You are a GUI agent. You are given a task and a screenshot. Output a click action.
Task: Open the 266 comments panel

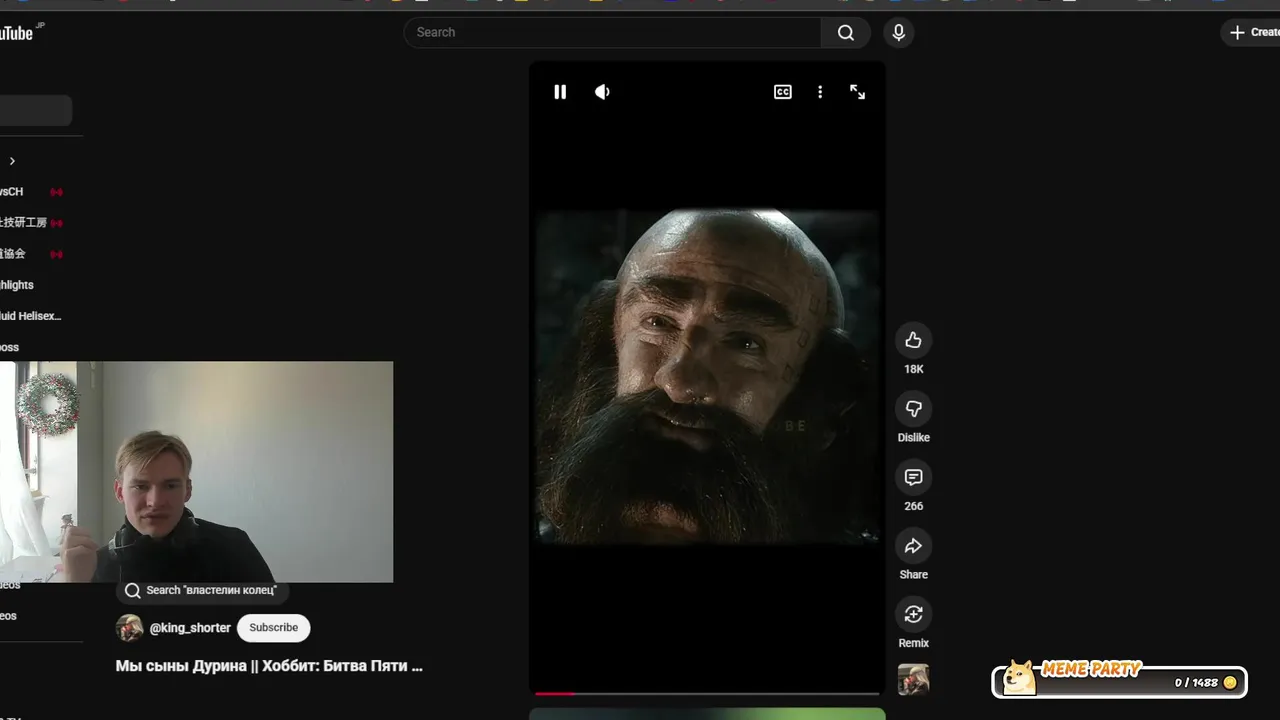913,477
